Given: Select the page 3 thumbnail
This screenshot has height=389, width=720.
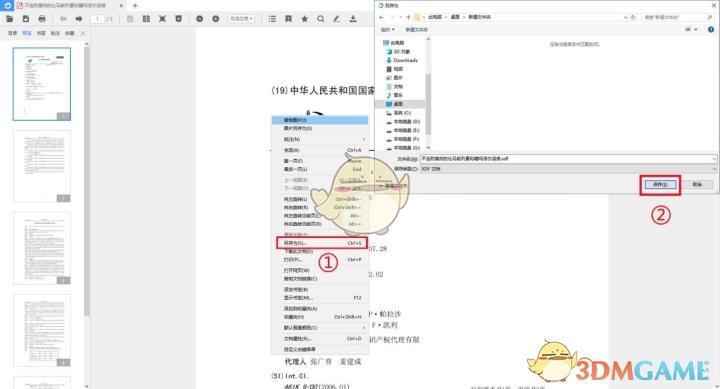Looking at the screenshot, I should point(42,248).
